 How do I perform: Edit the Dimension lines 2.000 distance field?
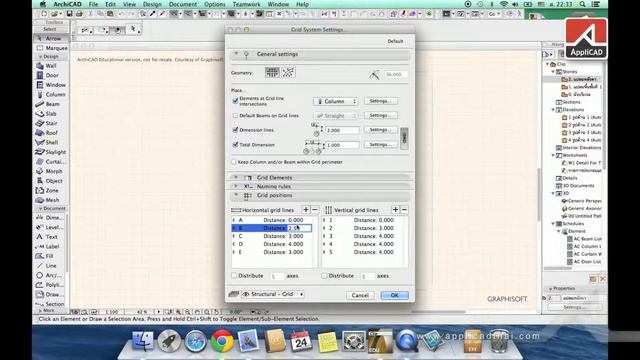tap(342, 130)
